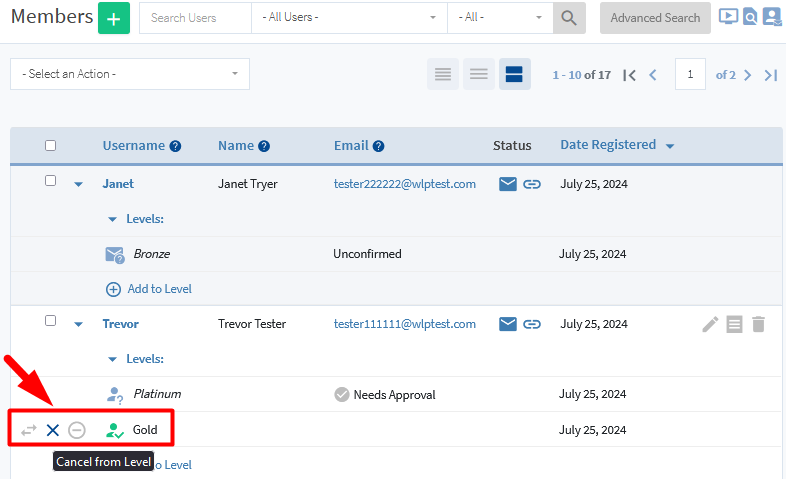Open the video tutorial icon
The width and height of the screenshot is (786, 479).
point(728,17)
